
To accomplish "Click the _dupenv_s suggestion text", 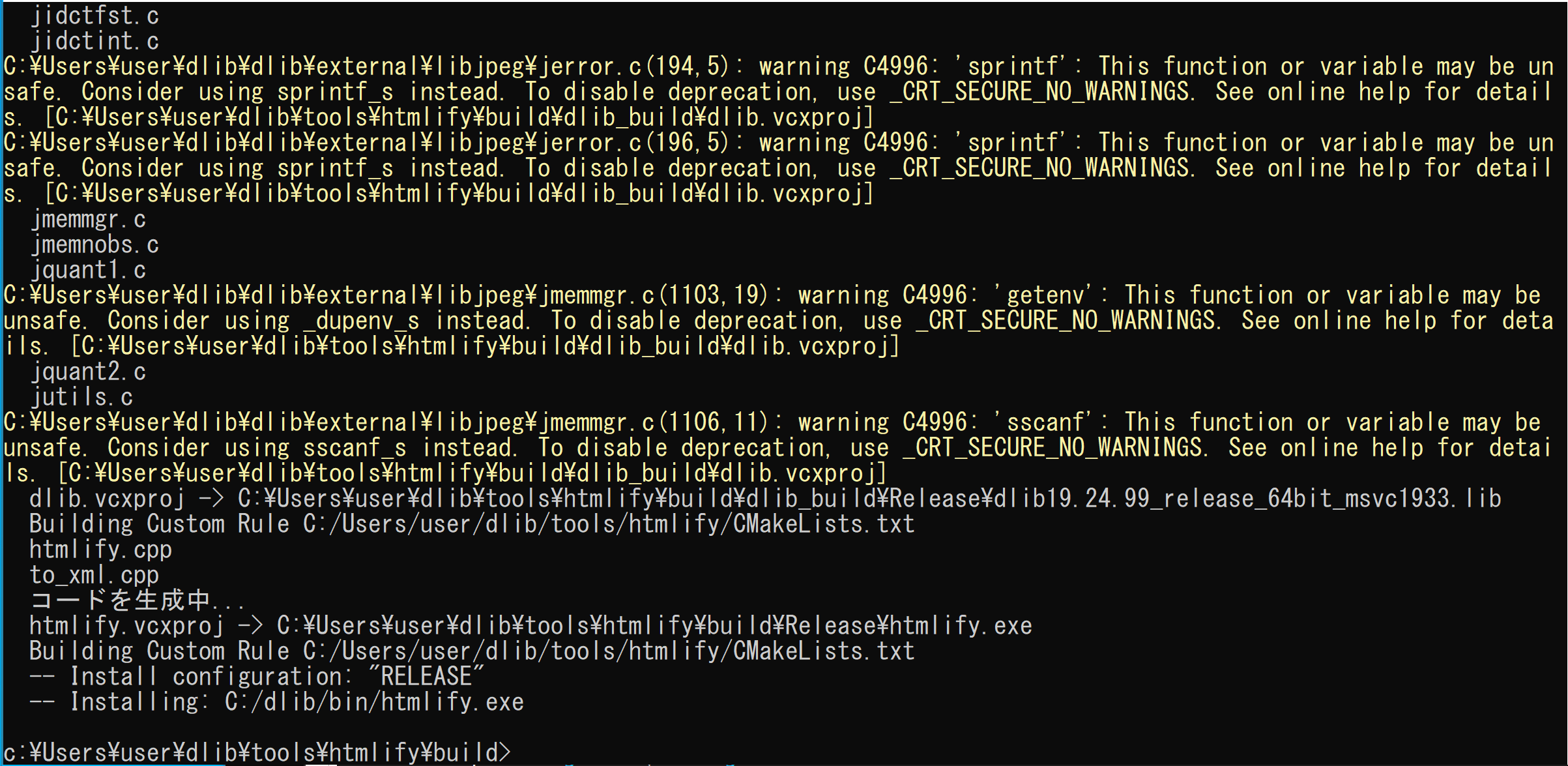I will [x=362, y=320].
